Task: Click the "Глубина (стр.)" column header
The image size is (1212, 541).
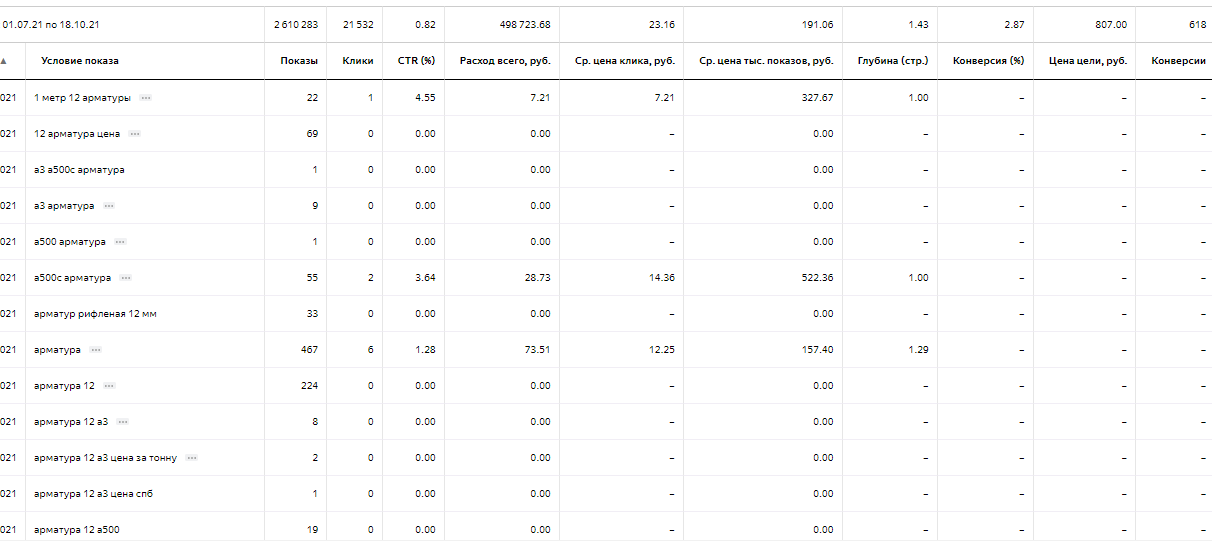Action: point(892,61)
